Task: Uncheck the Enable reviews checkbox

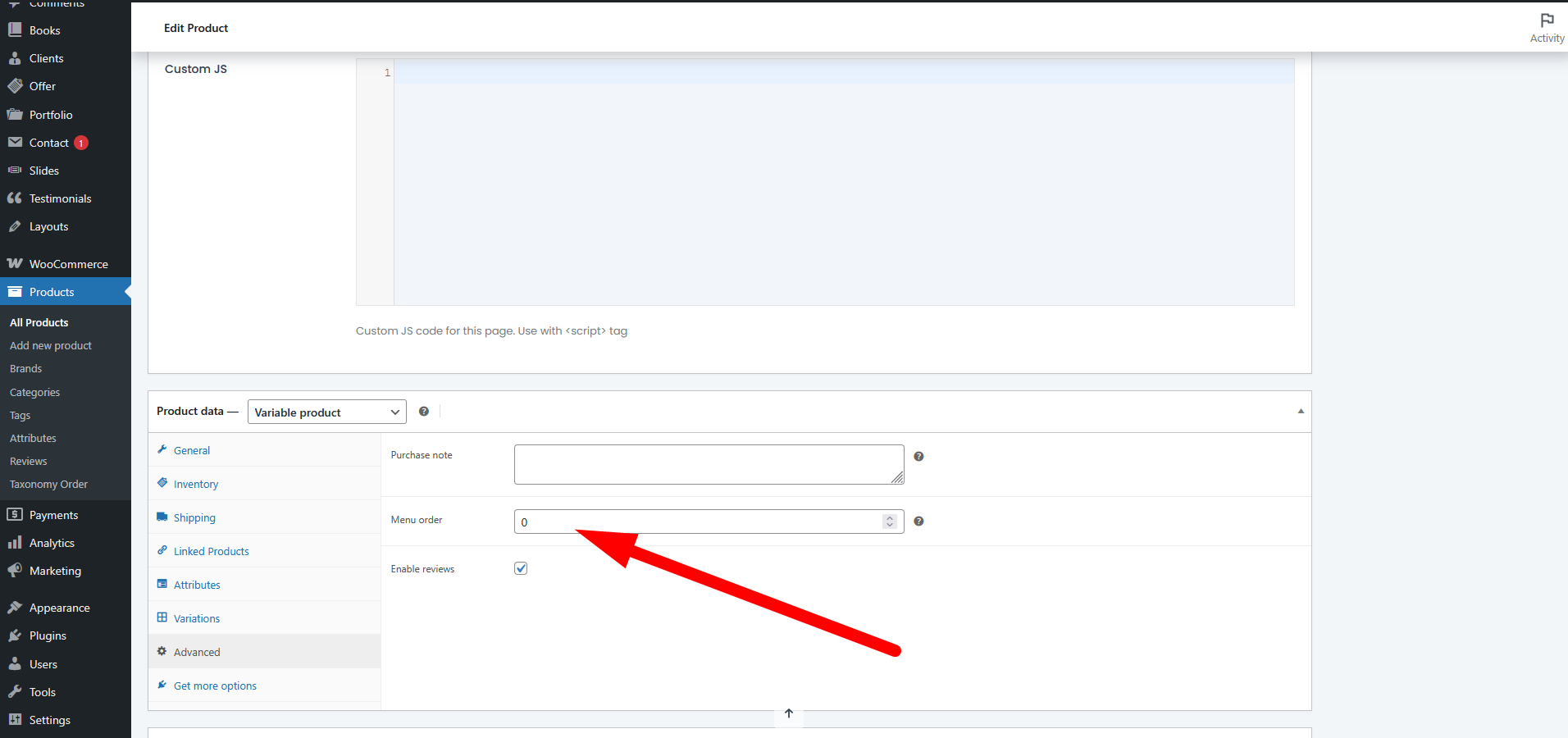Action: (x=521, y=568)
